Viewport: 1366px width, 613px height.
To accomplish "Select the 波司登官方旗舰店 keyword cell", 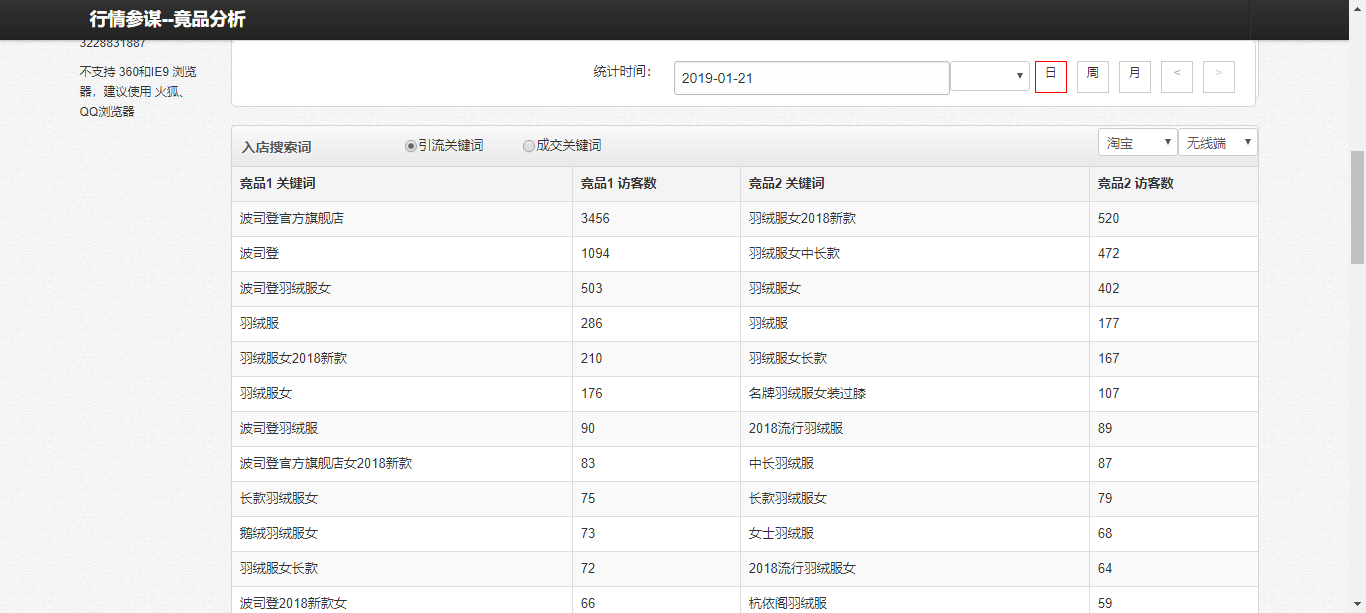I will (292, 218).
